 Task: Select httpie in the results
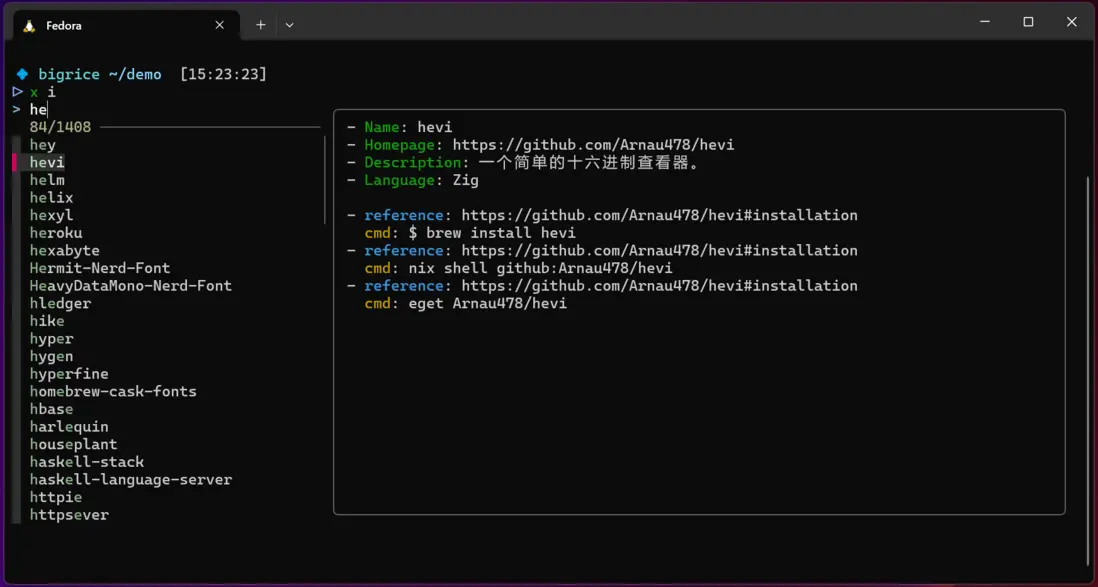pos(56,497)
